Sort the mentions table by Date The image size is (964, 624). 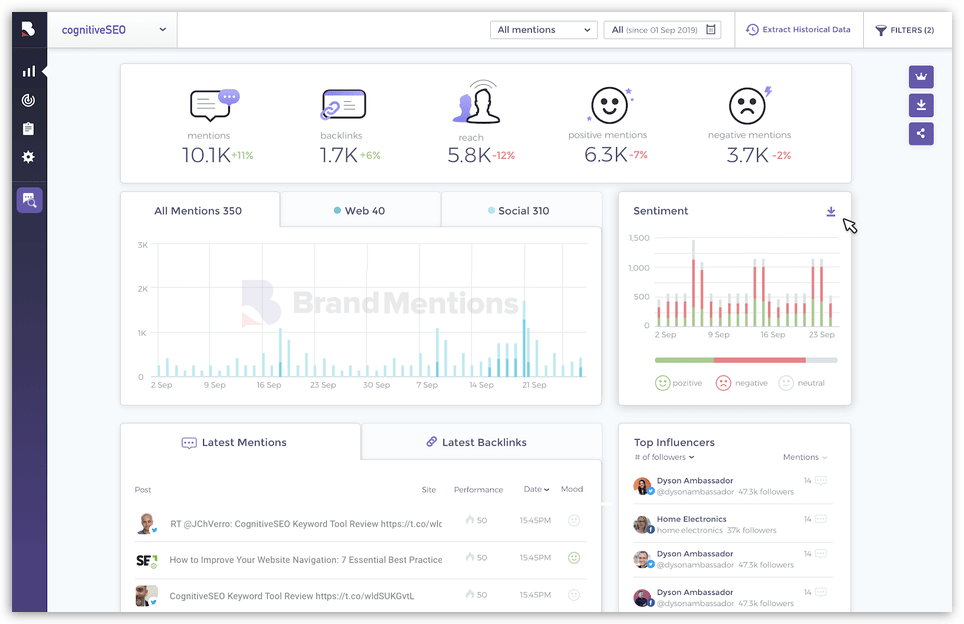pyautogui.click(x=535, y=489)
